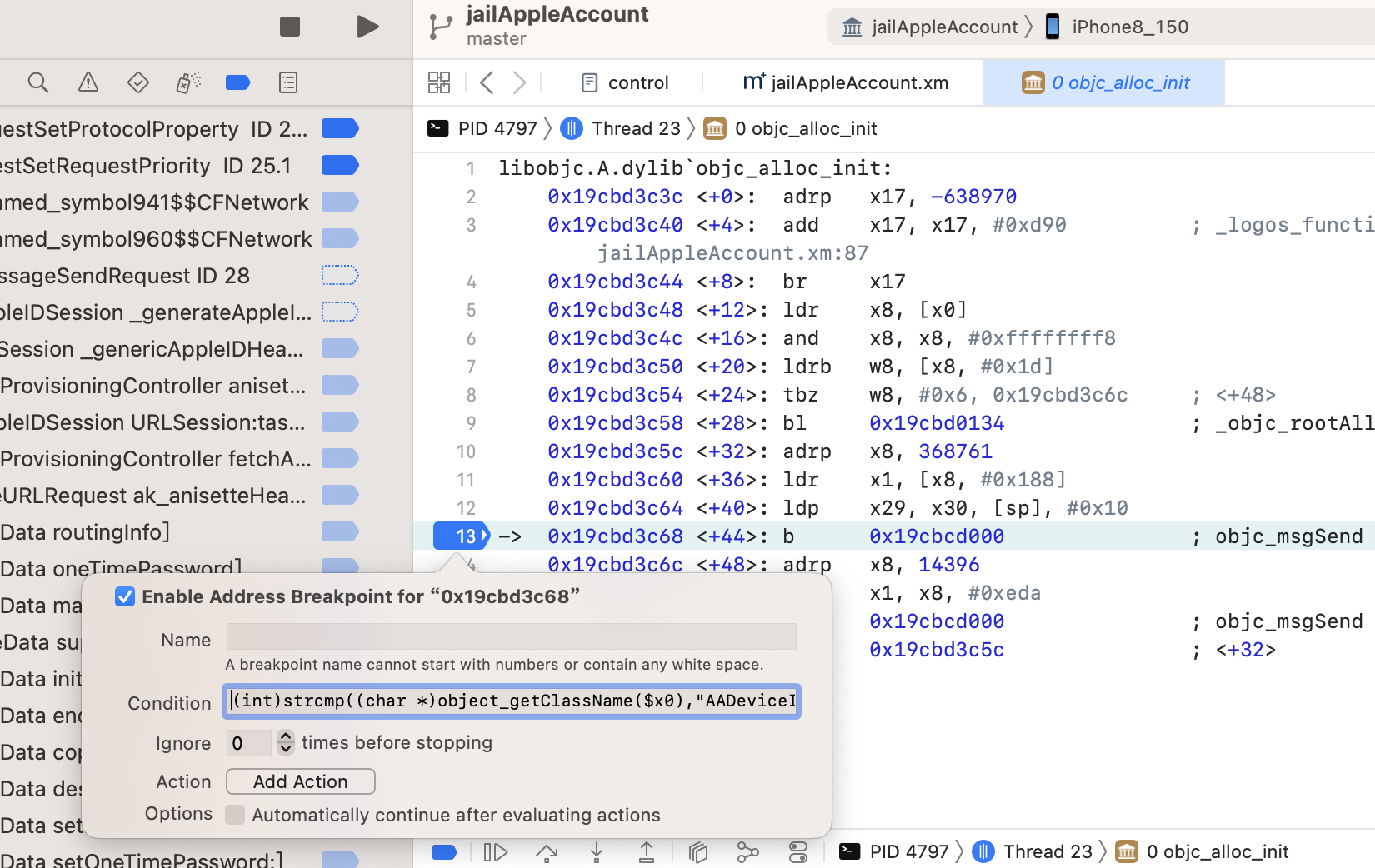Deactivate breakpoints in debug bar
Viewport: 1375px width, 868px height.
(x=445, y=851)
